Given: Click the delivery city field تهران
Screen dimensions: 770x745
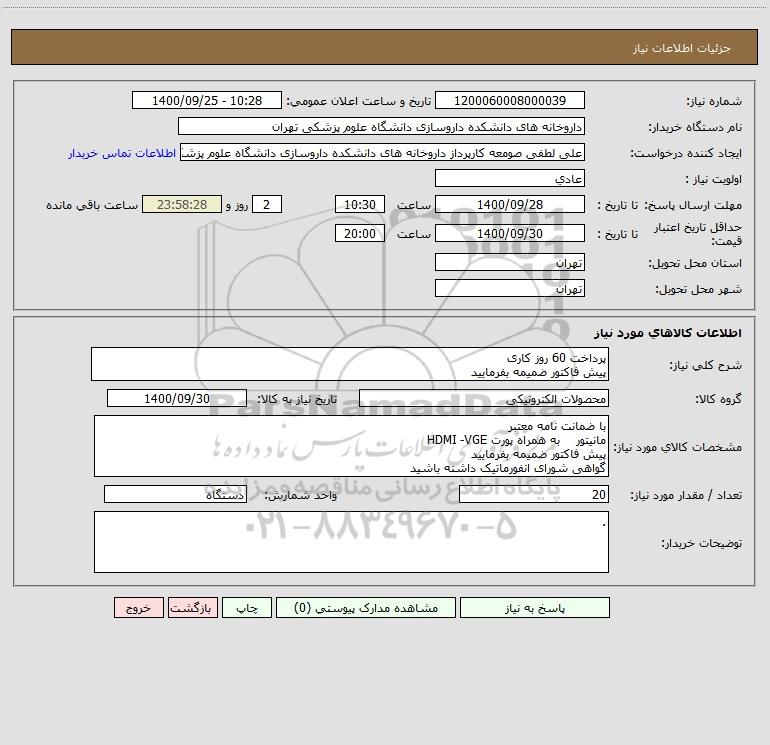Looking at the screenshot, I should coord(510,288).
